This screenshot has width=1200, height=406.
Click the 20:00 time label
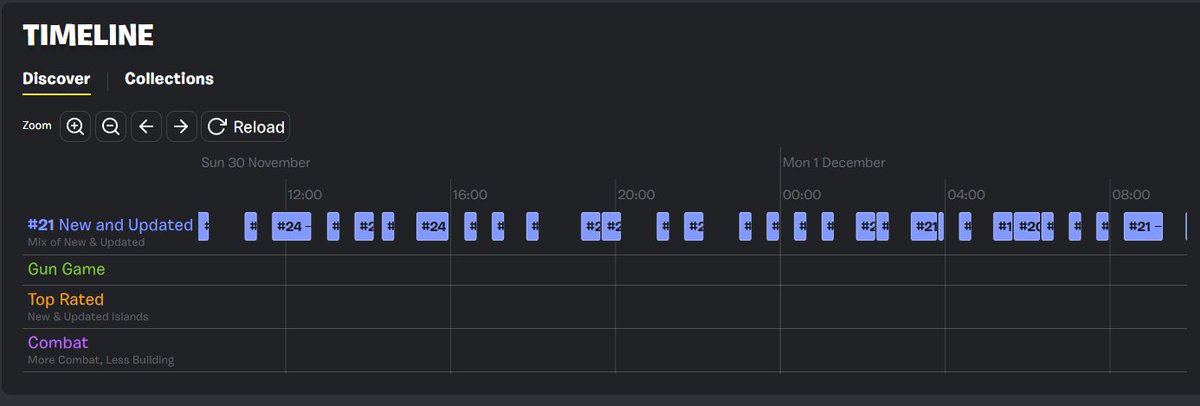(x=636, y=194)
